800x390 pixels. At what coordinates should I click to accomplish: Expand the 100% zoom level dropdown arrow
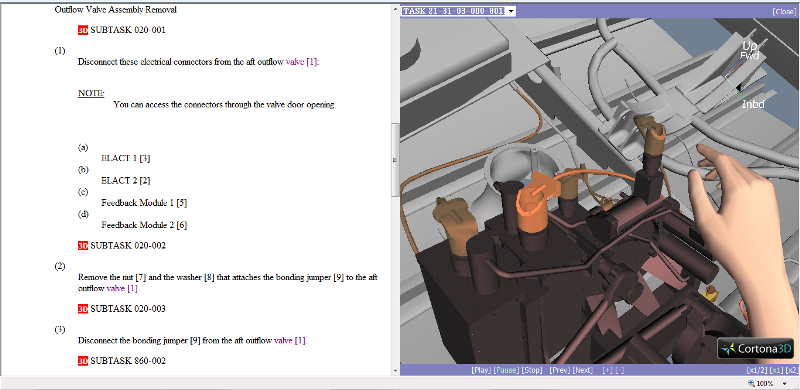(x=784, y=384)
